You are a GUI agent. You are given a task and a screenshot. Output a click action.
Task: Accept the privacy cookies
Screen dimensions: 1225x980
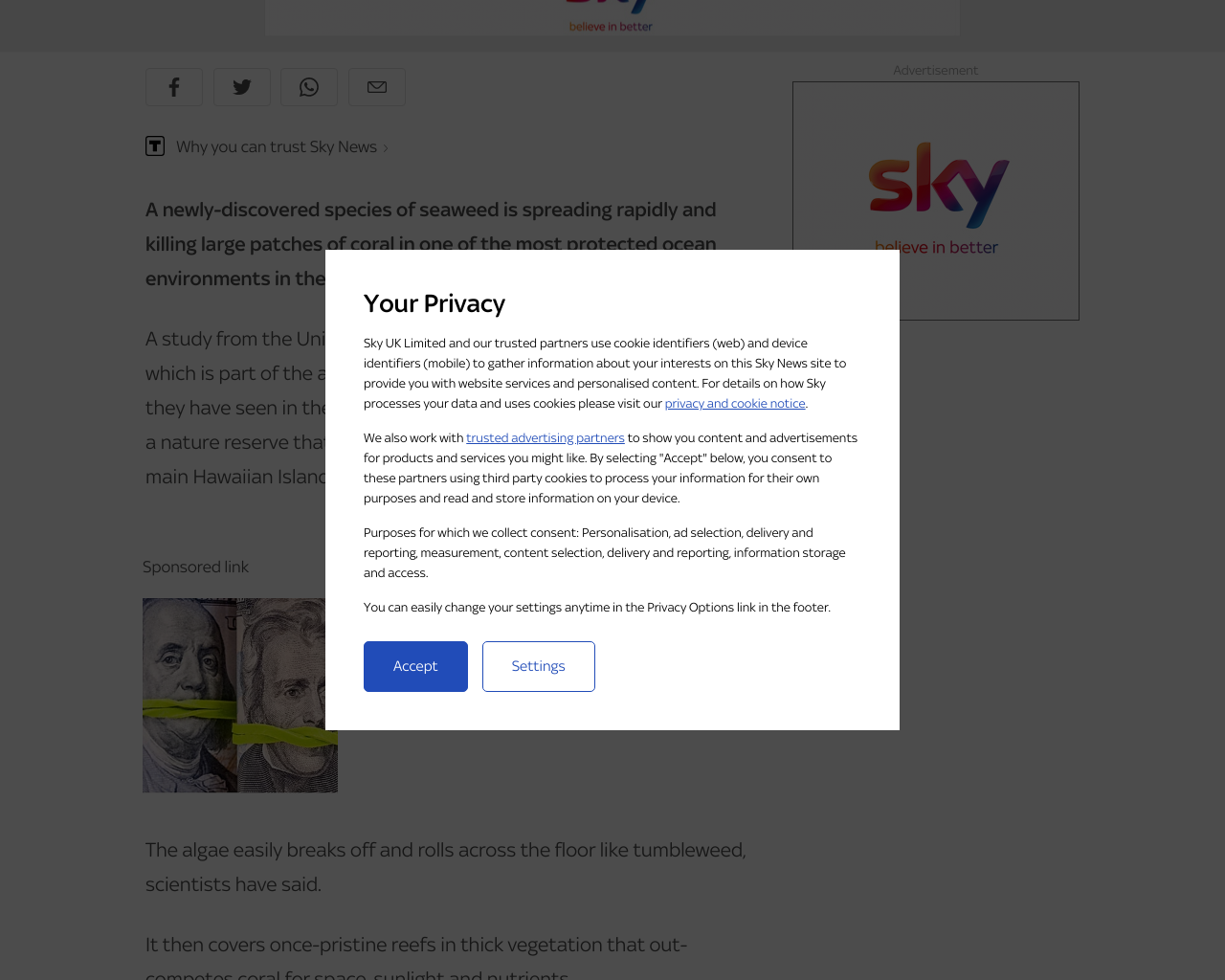415,666
